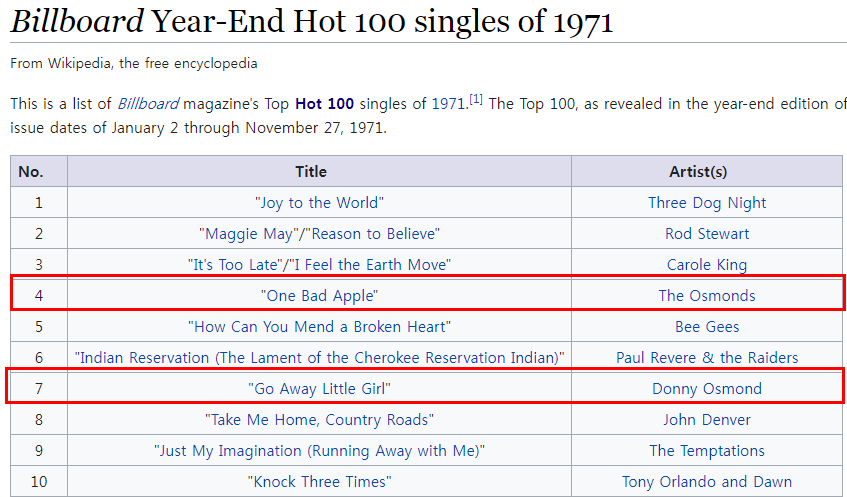Open "Take Me Home, Country Roads" link
The image size is (847, 497).
coord(319,420)
